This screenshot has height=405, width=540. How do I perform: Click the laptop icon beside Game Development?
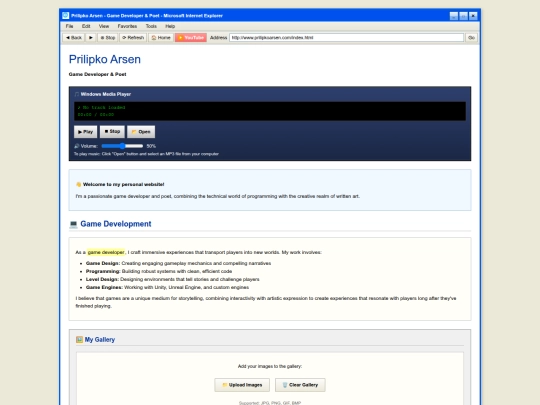(73, 224)
